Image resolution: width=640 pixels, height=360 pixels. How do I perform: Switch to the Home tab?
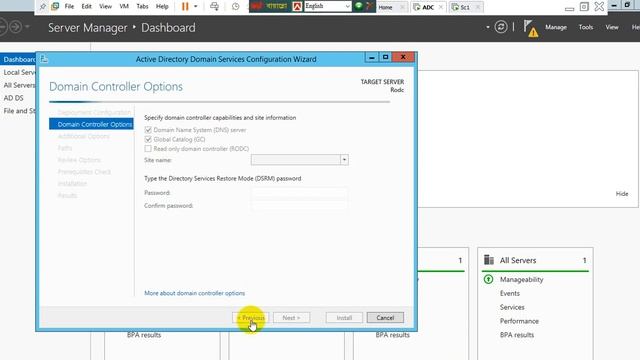(385, 7)
